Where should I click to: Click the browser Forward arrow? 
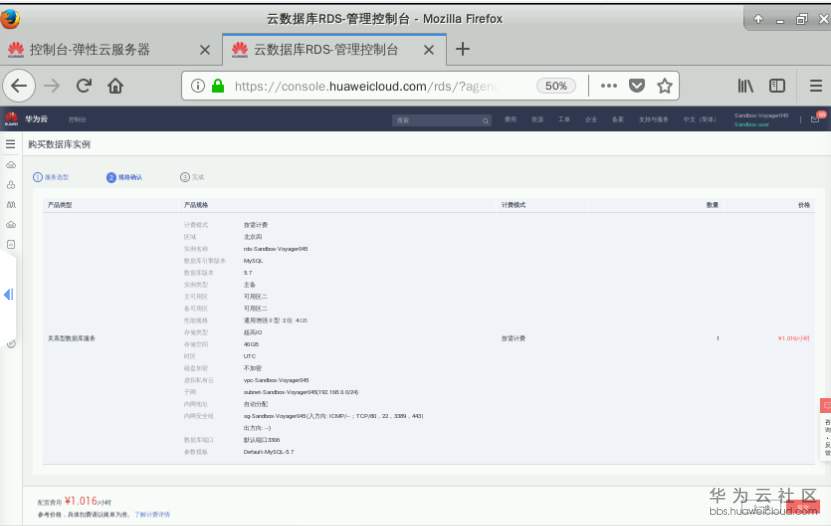pyautogui.click(x=52, y=86)
